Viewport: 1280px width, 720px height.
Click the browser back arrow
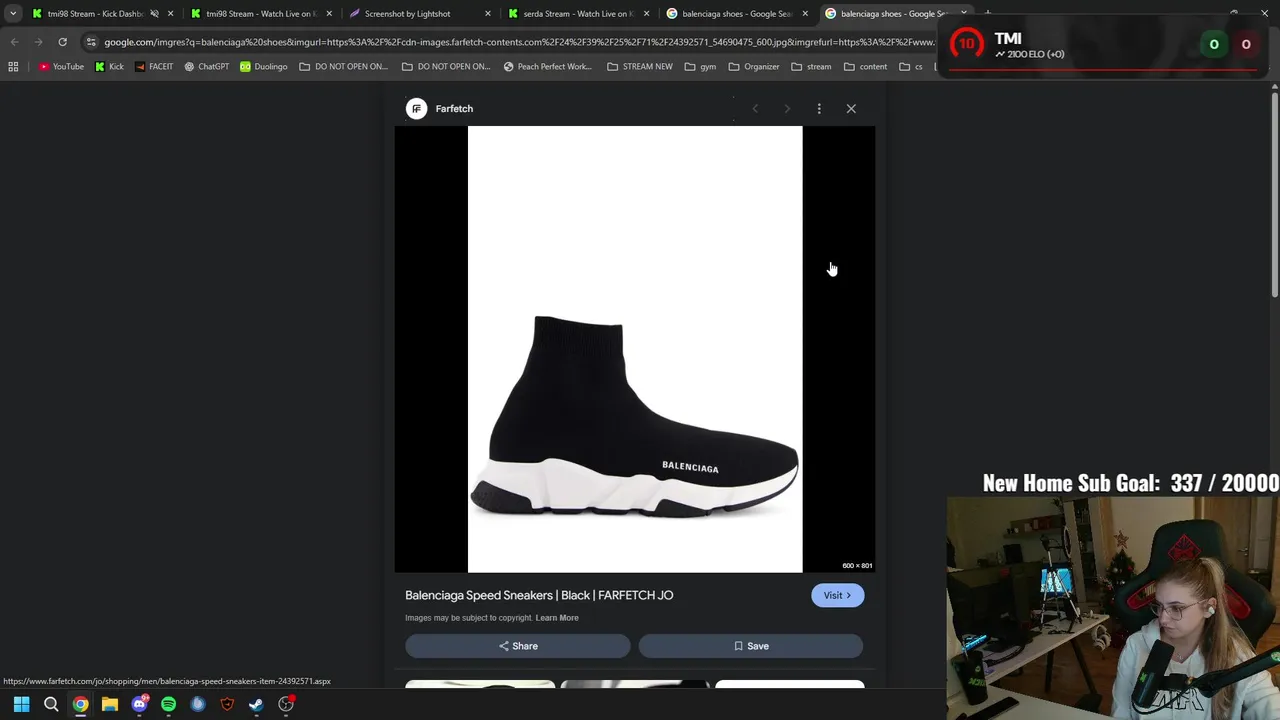tap(14, 42)
